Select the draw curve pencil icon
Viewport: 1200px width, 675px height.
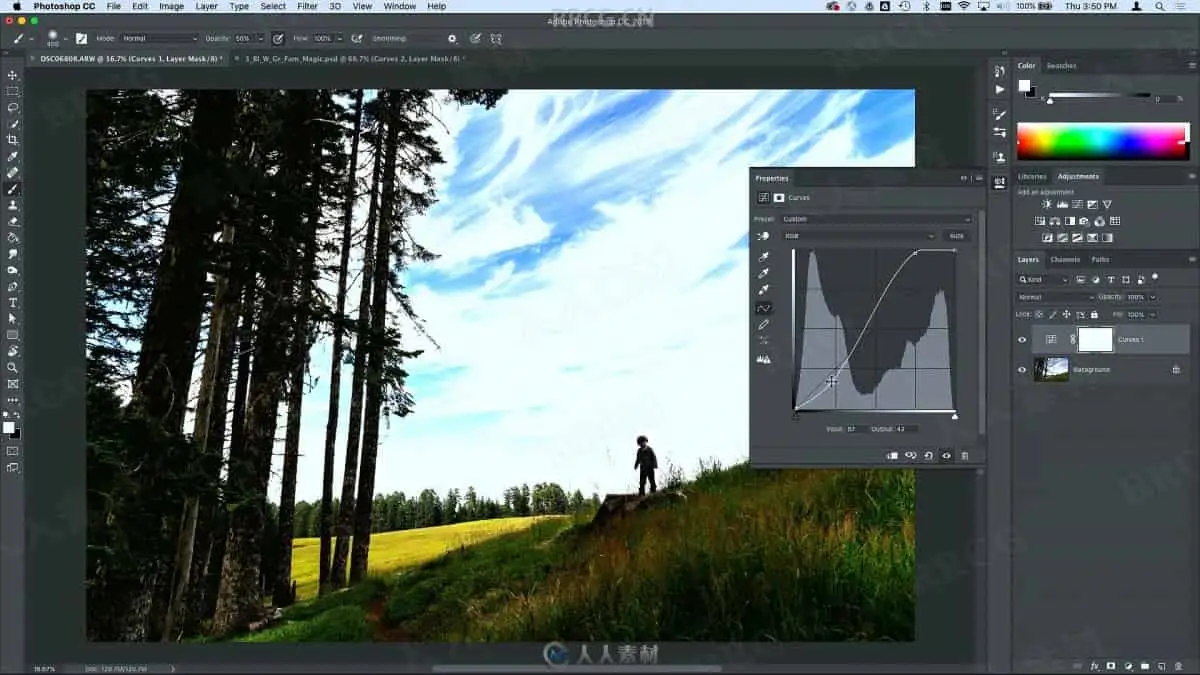(x=764, y=325)
